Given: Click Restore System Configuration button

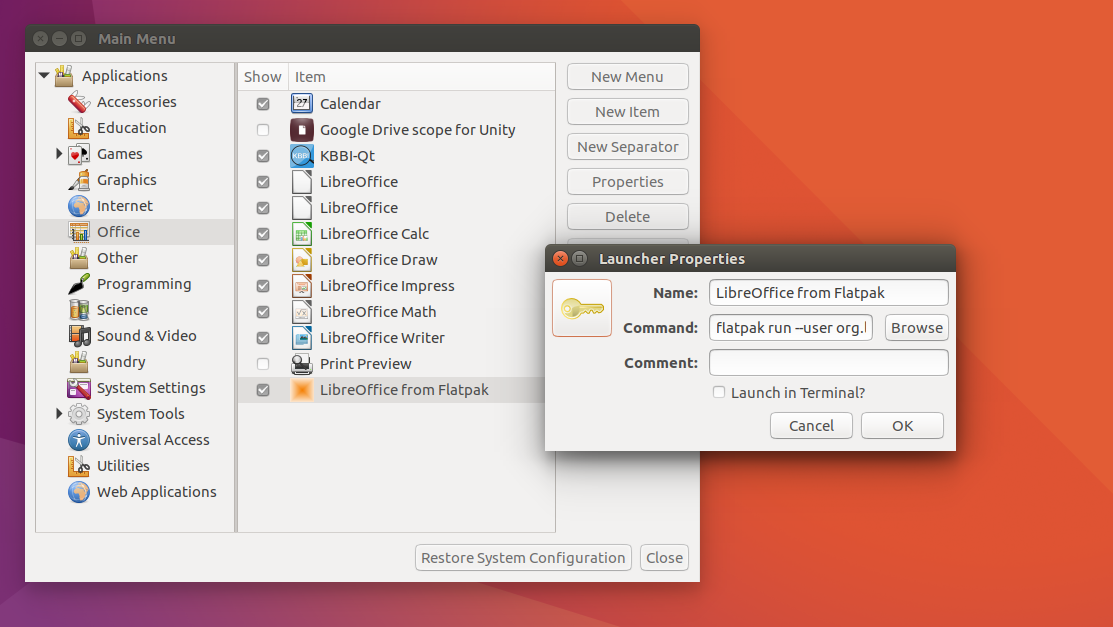Looking at the screenshot, I should click(523, 558).
